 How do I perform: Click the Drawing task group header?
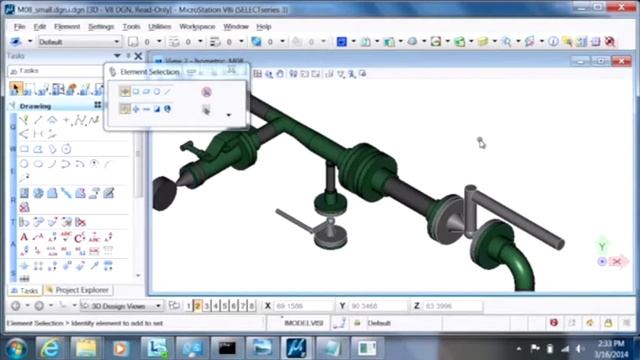pyautogui.click(x=55, y=106)
